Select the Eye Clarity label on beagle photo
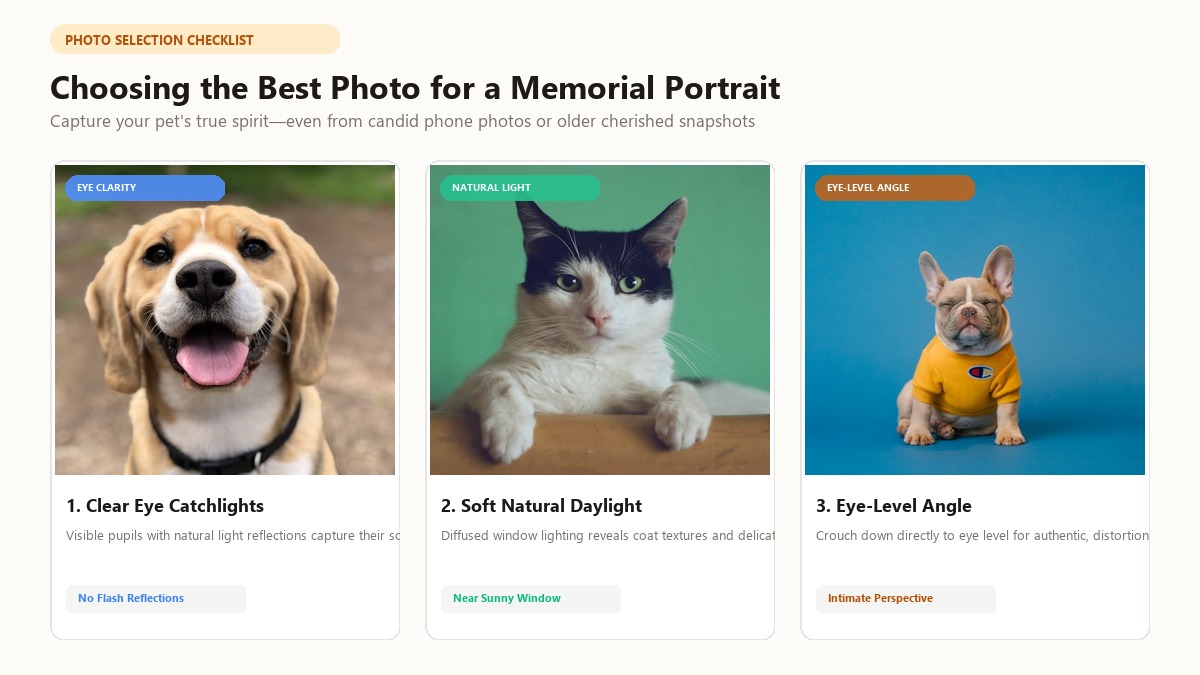 click(x=145, y=188)
